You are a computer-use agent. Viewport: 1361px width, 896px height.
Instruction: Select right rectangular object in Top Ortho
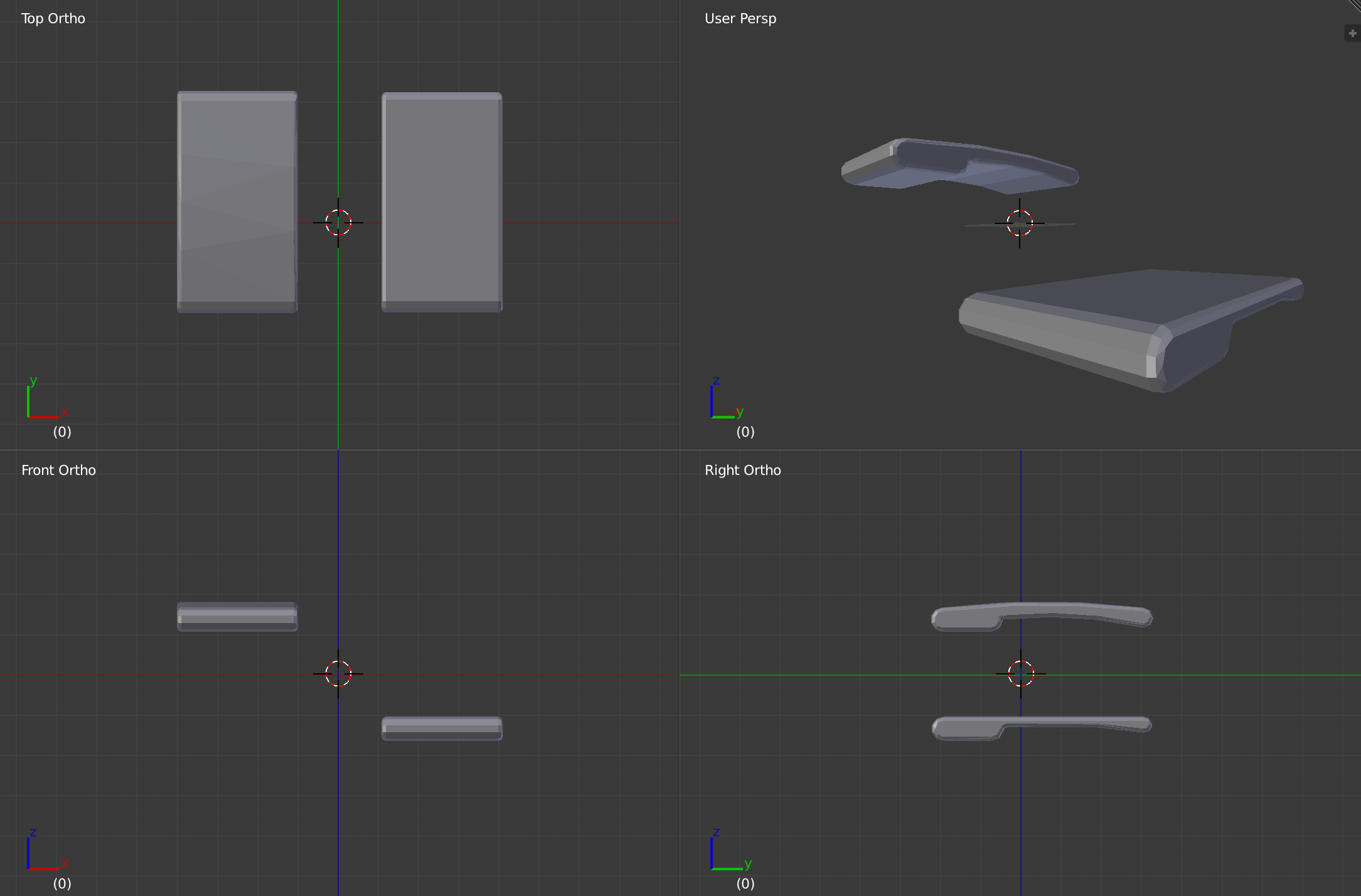442,202
